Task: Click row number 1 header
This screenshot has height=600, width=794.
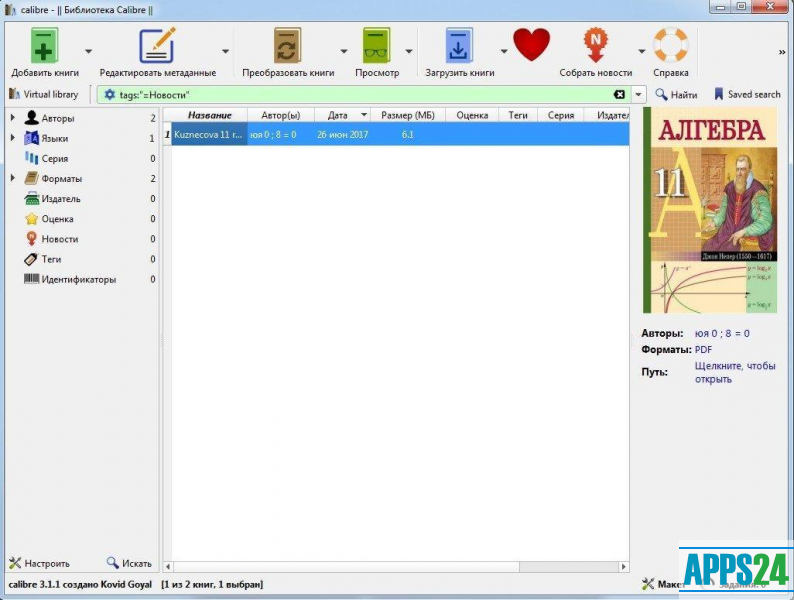Action: pyautogui.click(x=167, y=135)
